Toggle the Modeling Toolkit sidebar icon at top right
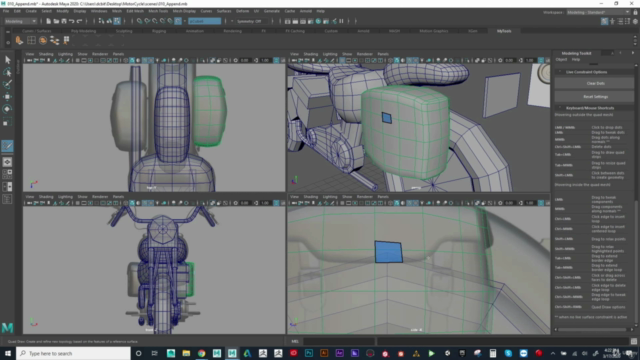 tap(604, 21)
